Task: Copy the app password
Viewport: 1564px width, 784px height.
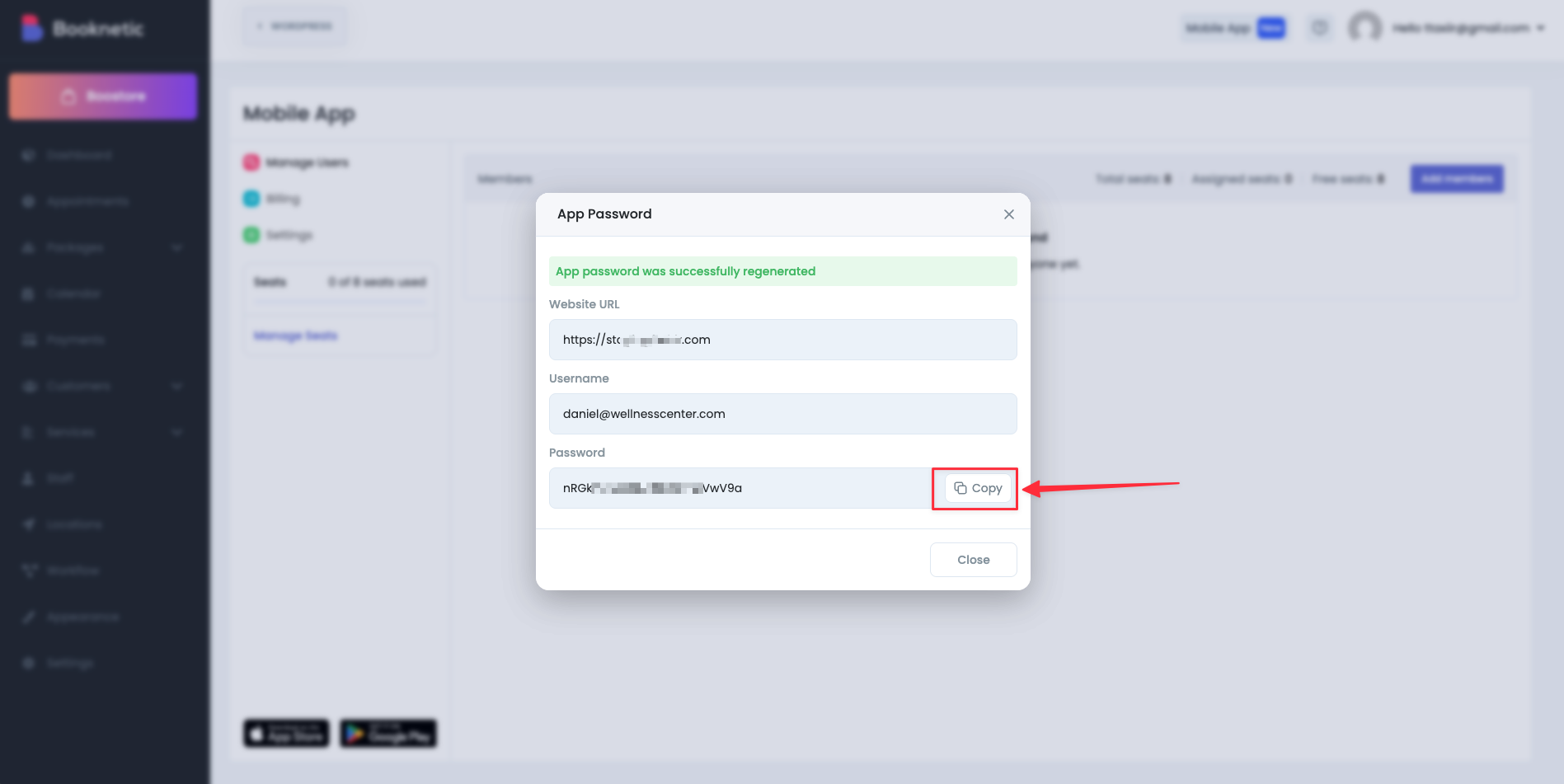Action: click(978, 488)
